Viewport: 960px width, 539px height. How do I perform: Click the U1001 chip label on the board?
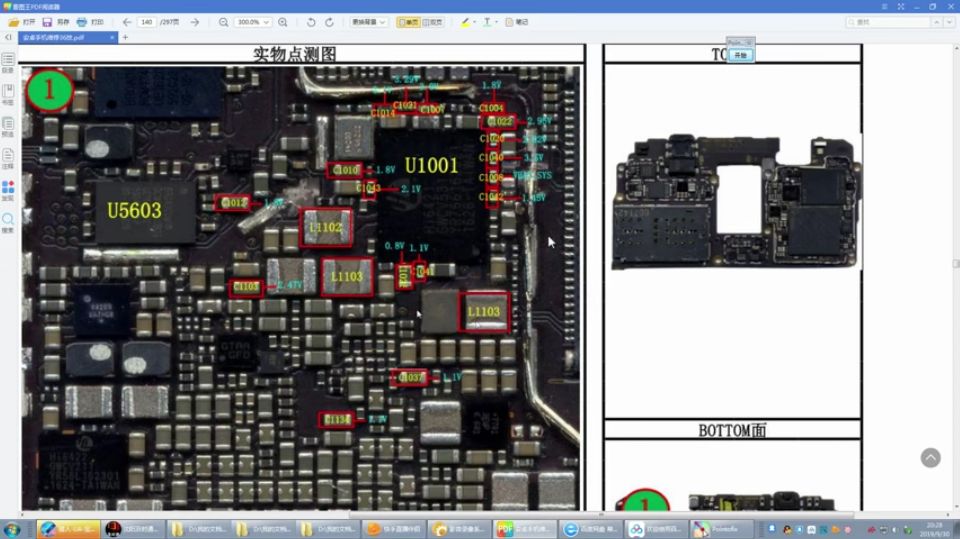(x=431, y=165)
